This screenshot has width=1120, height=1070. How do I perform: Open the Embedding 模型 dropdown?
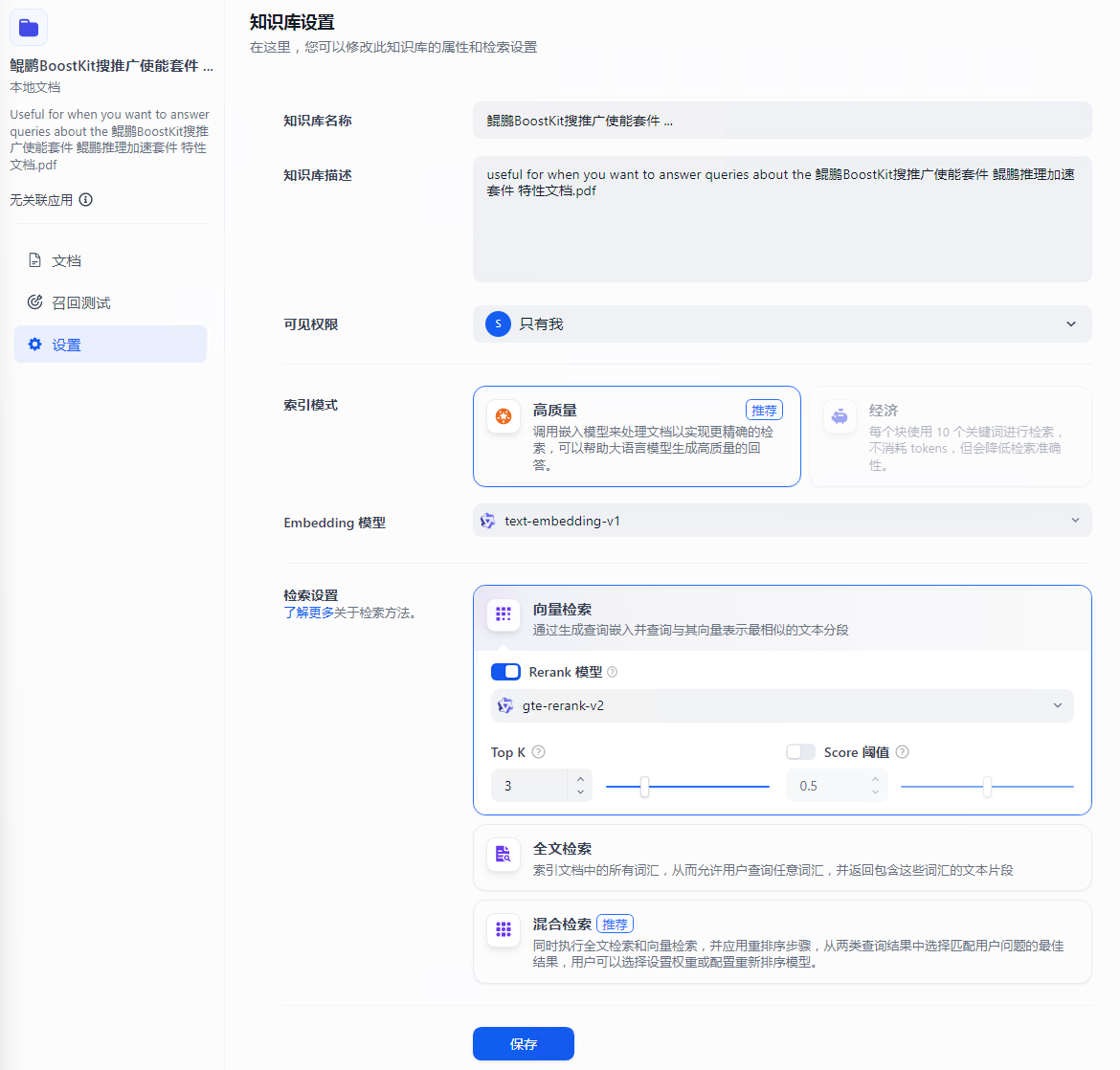point(782,521)
